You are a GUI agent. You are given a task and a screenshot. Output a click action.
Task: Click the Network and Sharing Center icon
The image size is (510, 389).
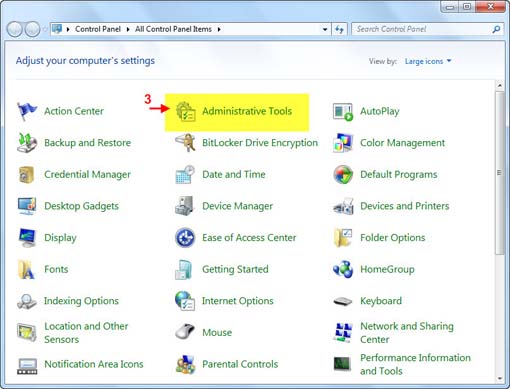coord(343,332)
